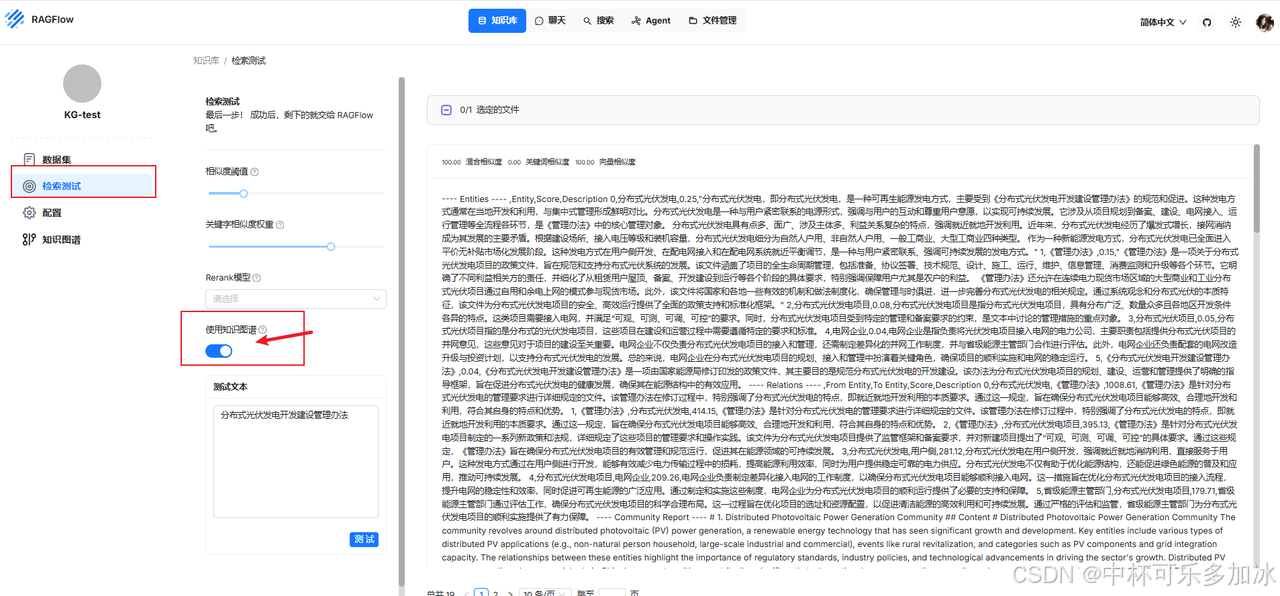The image size is (1280, 596).
Task: Open the 10 条/页 page size dropdown
Action: [x=544, y=593]
